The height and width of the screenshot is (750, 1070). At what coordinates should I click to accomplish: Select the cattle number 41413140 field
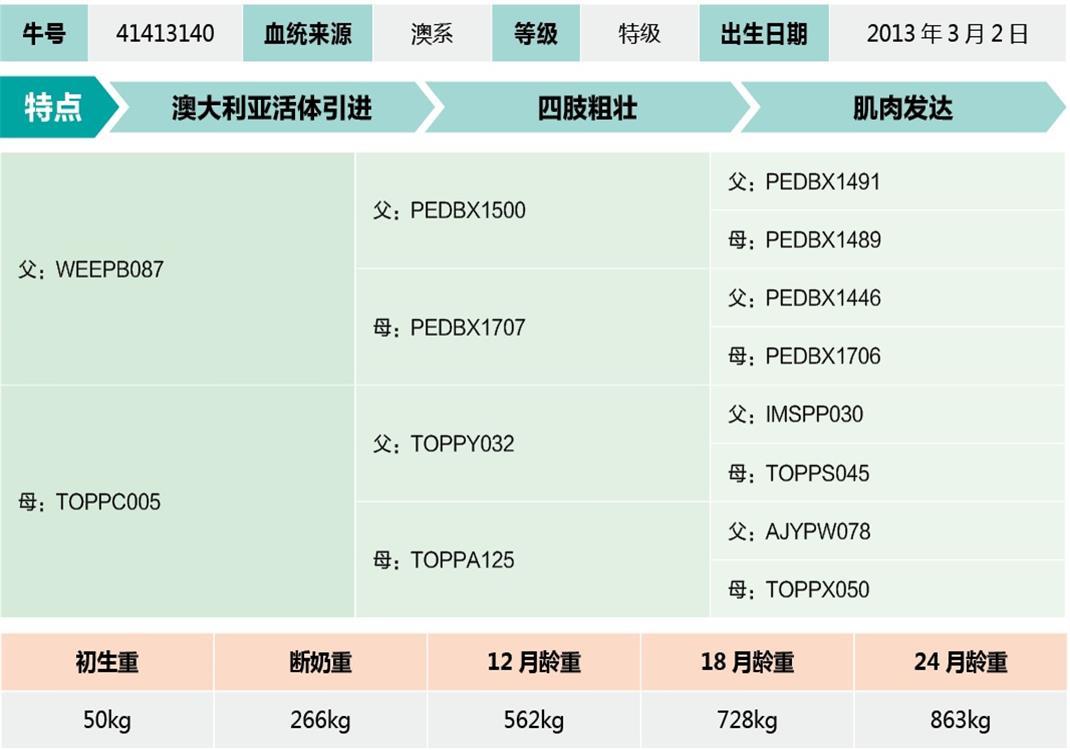tap(165, 33)
